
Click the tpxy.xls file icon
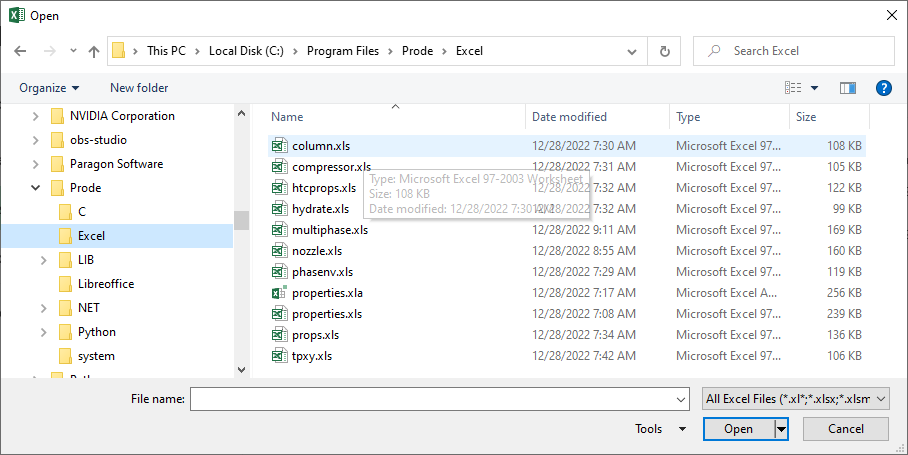point(279,355)
